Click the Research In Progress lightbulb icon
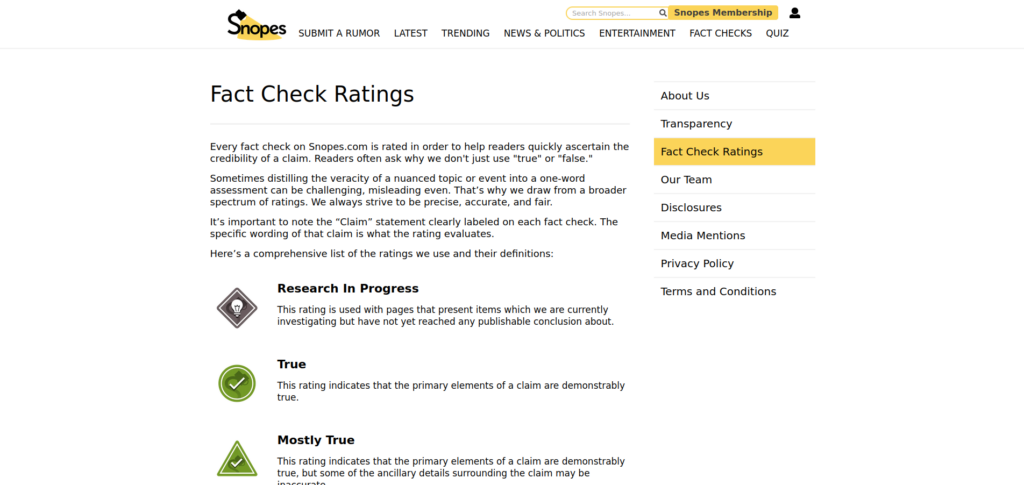Image resolution: width=1024 pixels, height=485 pixels. pos(237,307)
